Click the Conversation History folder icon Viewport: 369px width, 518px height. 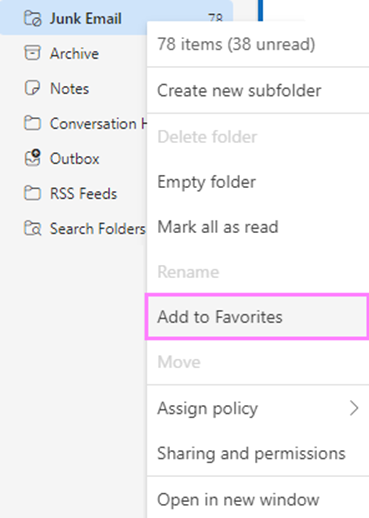(32, 123)
